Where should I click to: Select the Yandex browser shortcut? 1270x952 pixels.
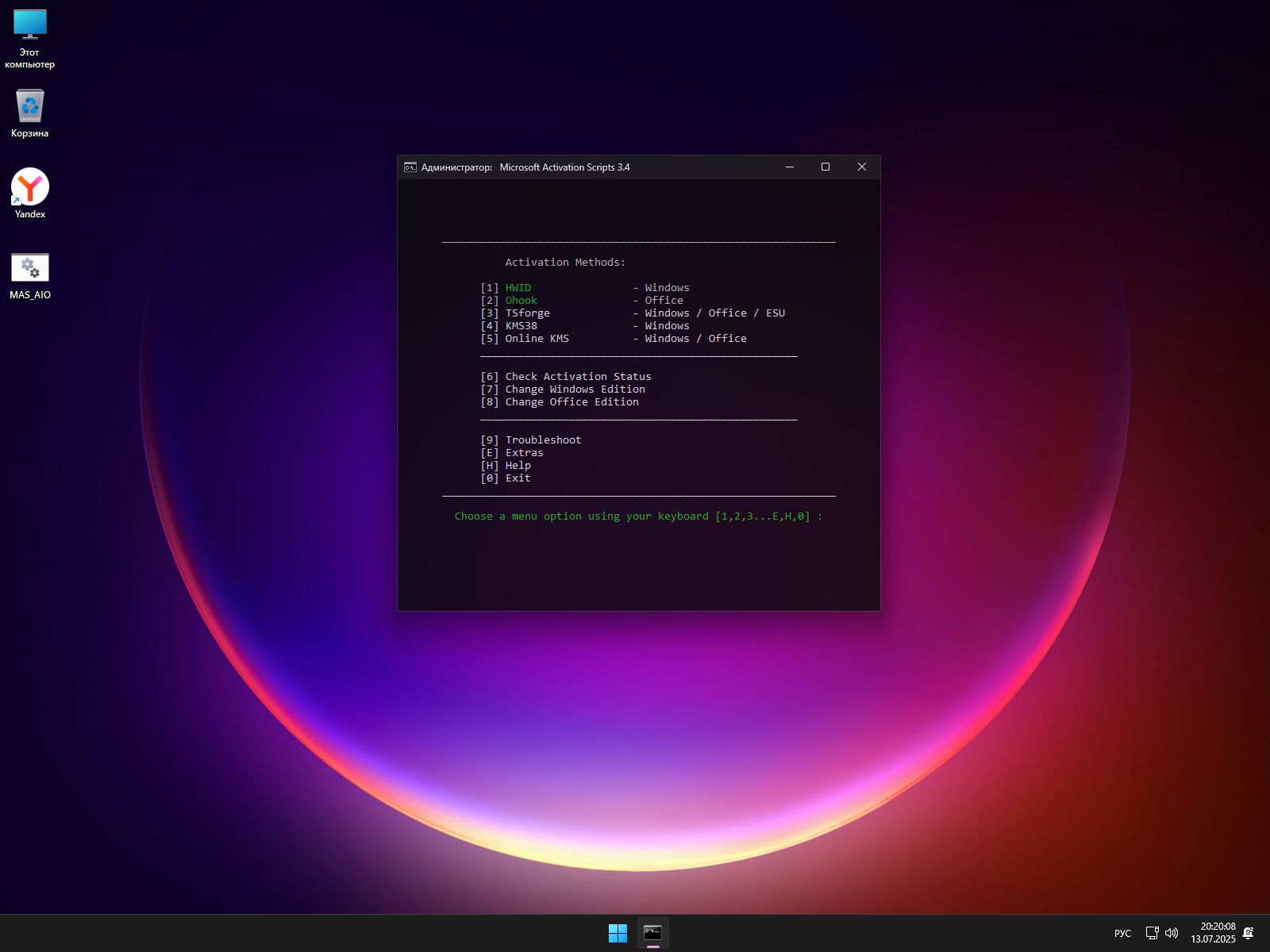(x=30, y=193)
